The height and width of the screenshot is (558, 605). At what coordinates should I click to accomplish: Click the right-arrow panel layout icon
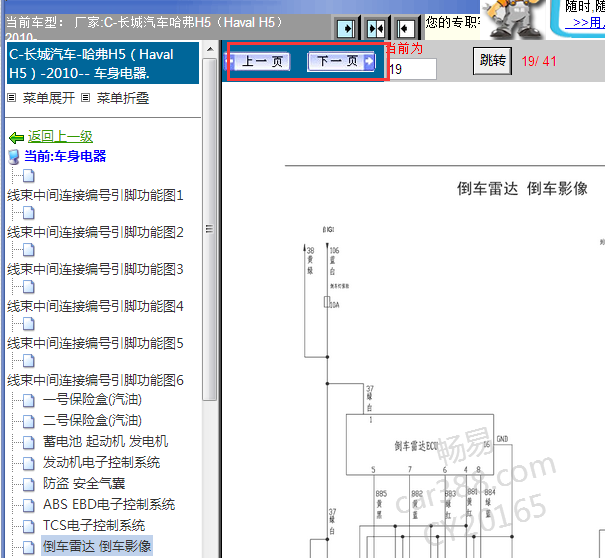tap(346, 28)
